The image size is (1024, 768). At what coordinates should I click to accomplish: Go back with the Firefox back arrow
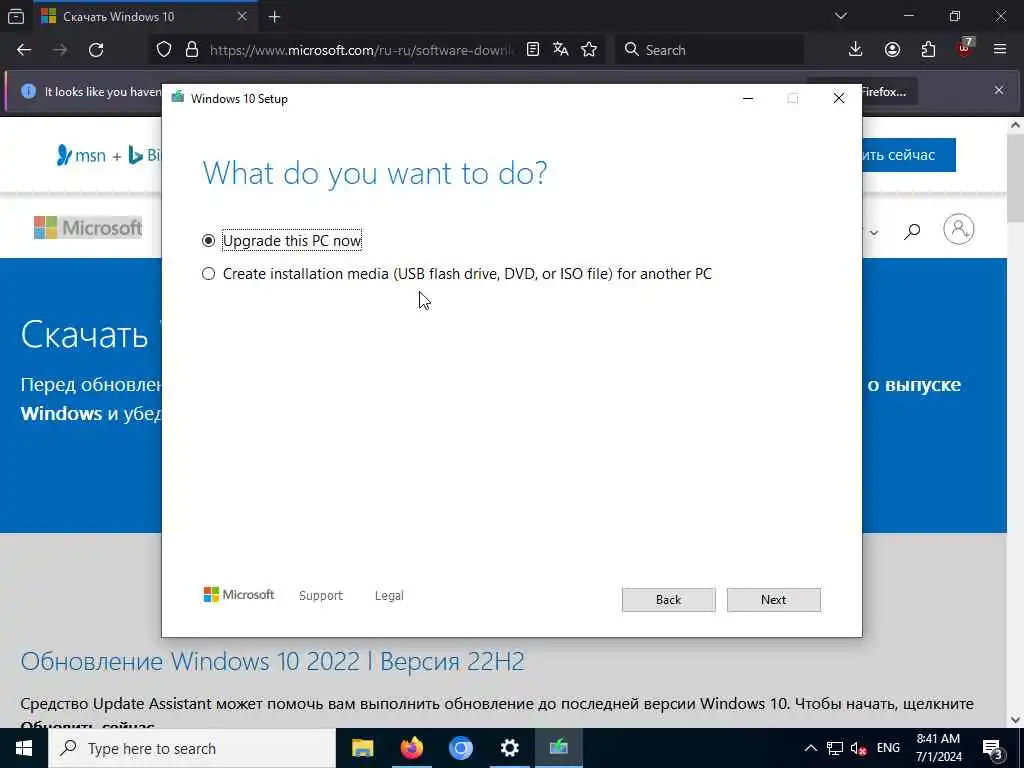pyautogui.click(x=24, y=50)
